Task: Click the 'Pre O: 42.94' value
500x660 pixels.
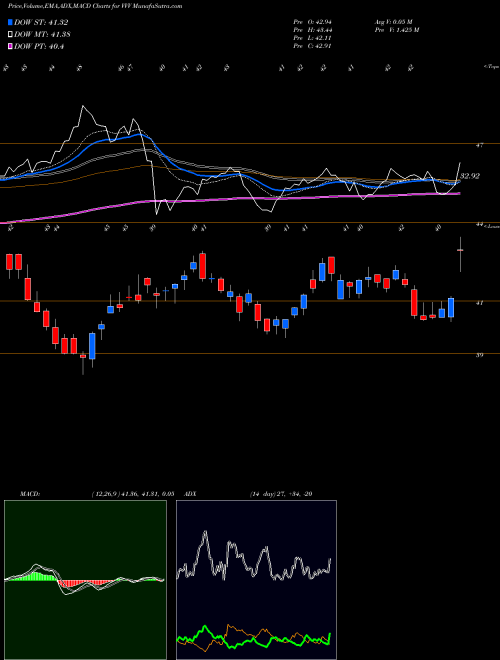Action: coord(312,22)
